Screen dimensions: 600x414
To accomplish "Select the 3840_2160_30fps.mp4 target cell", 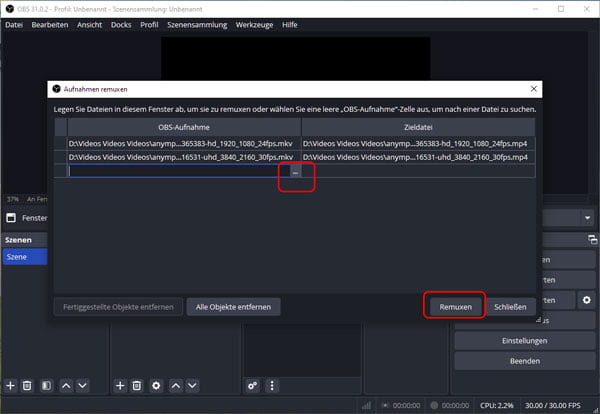I will click(418, 157).
